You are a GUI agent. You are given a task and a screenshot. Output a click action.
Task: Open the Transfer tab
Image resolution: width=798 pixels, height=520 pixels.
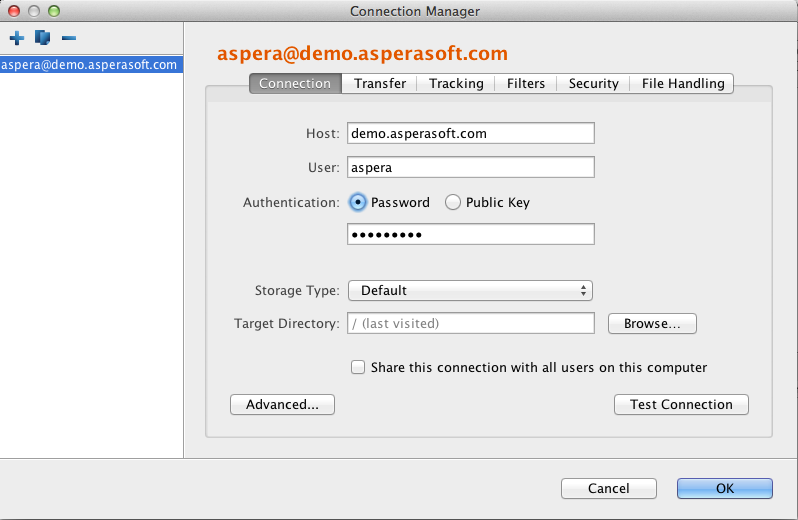coord(380,83)
